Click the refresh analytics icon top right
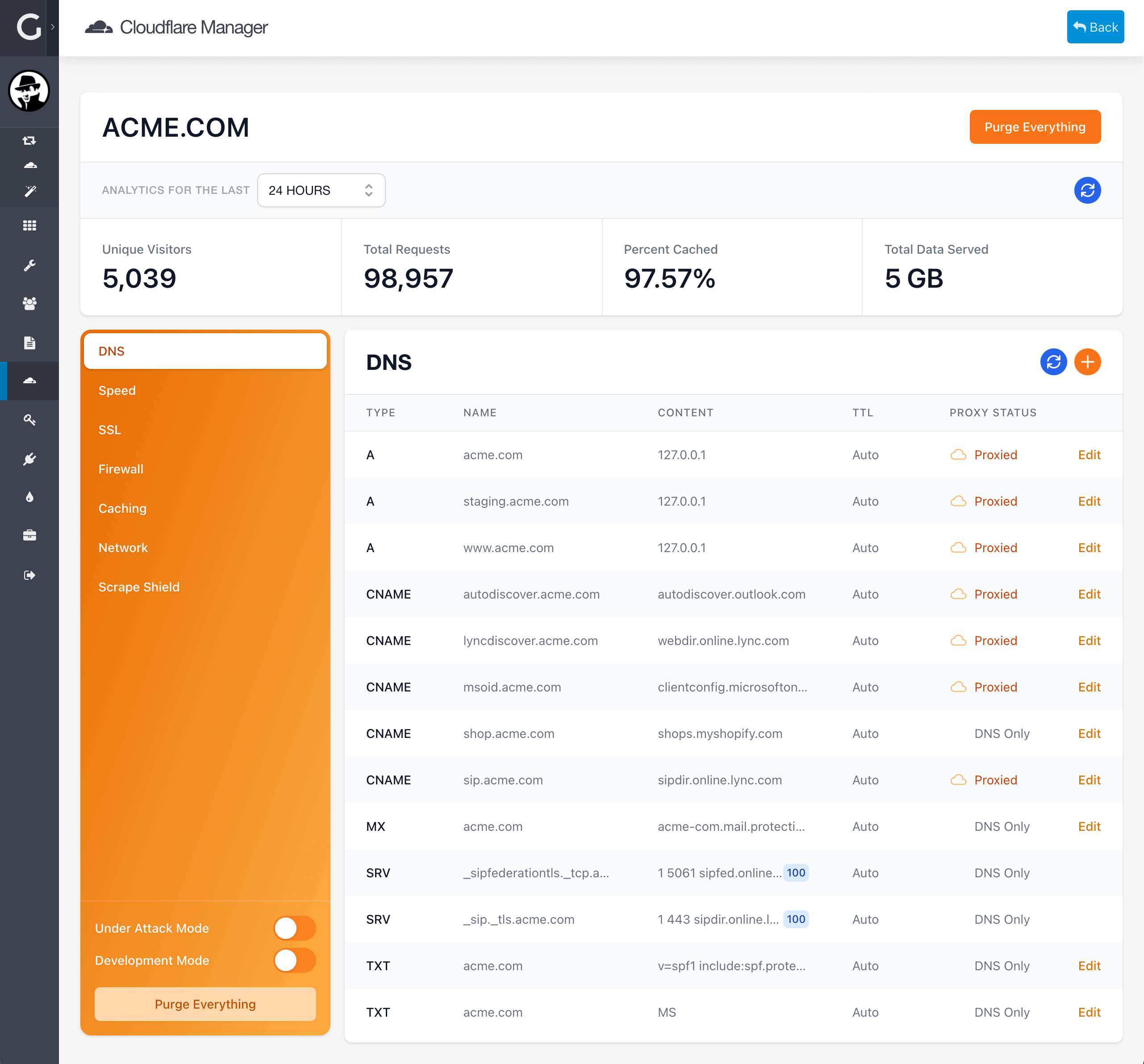This screenshot has width=1144, height=1064. point(1088,190)
